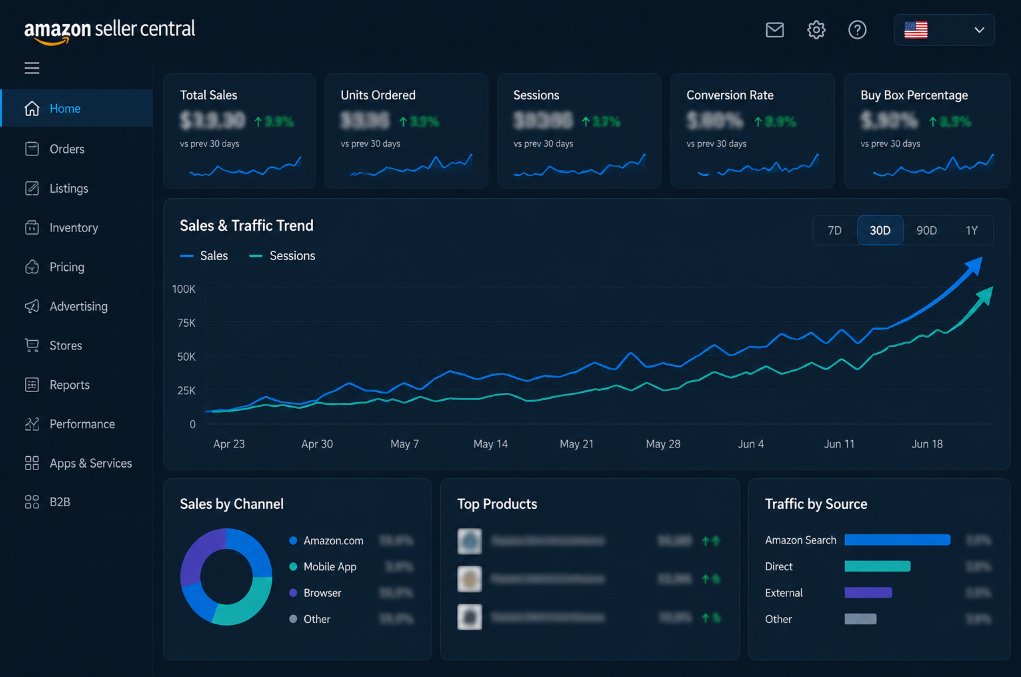
Task: Toggle the Sales legend series
Action: click(x=204, y=256)
